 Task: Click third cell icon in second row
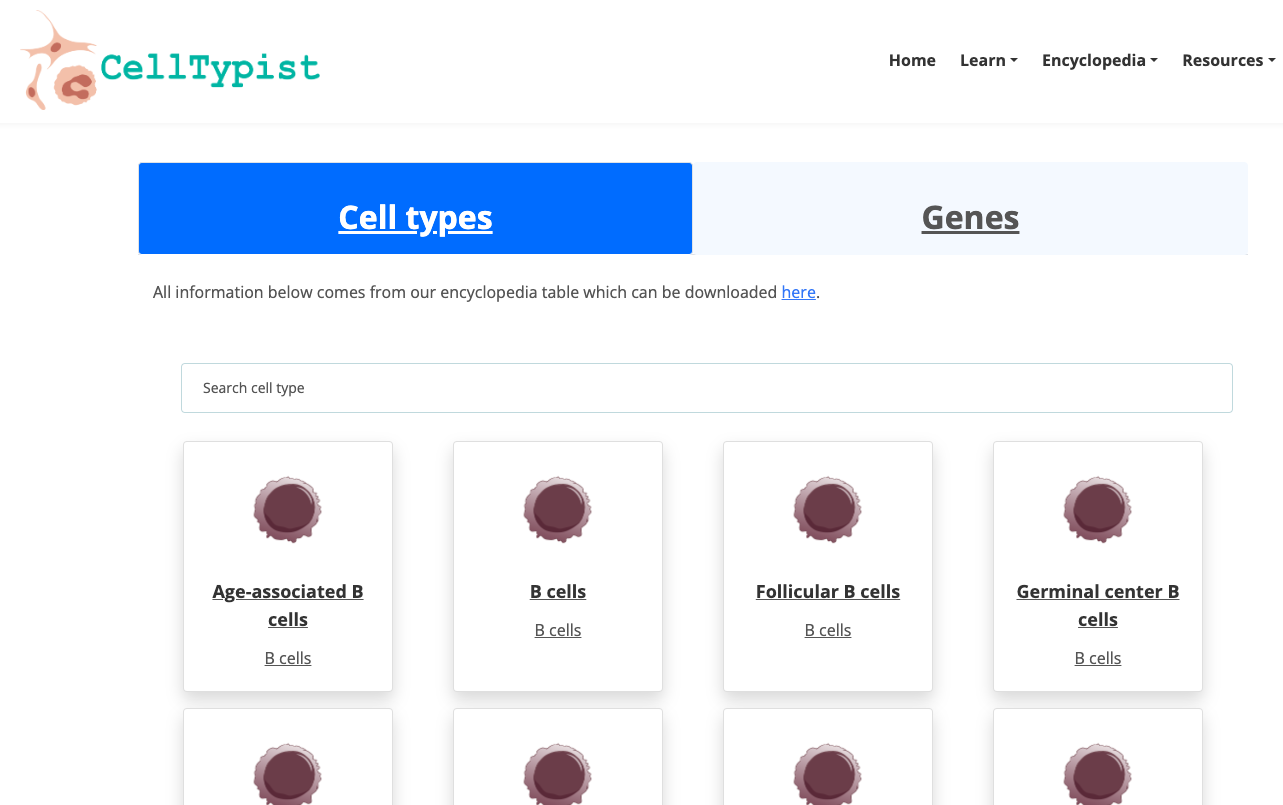tap(828, 775)
